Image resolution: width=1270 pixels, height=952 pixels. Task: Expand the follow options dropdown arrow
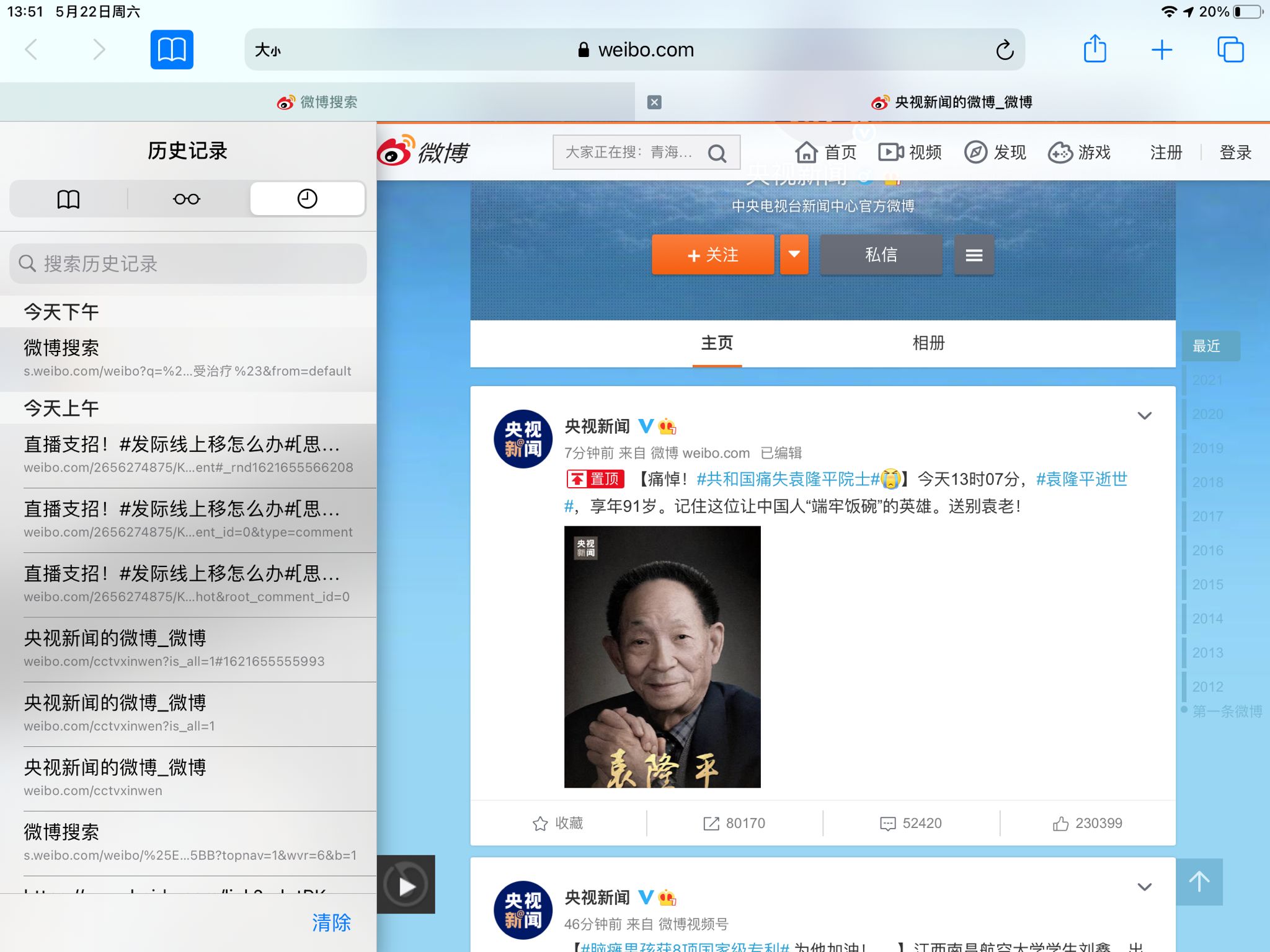[794, 255]
